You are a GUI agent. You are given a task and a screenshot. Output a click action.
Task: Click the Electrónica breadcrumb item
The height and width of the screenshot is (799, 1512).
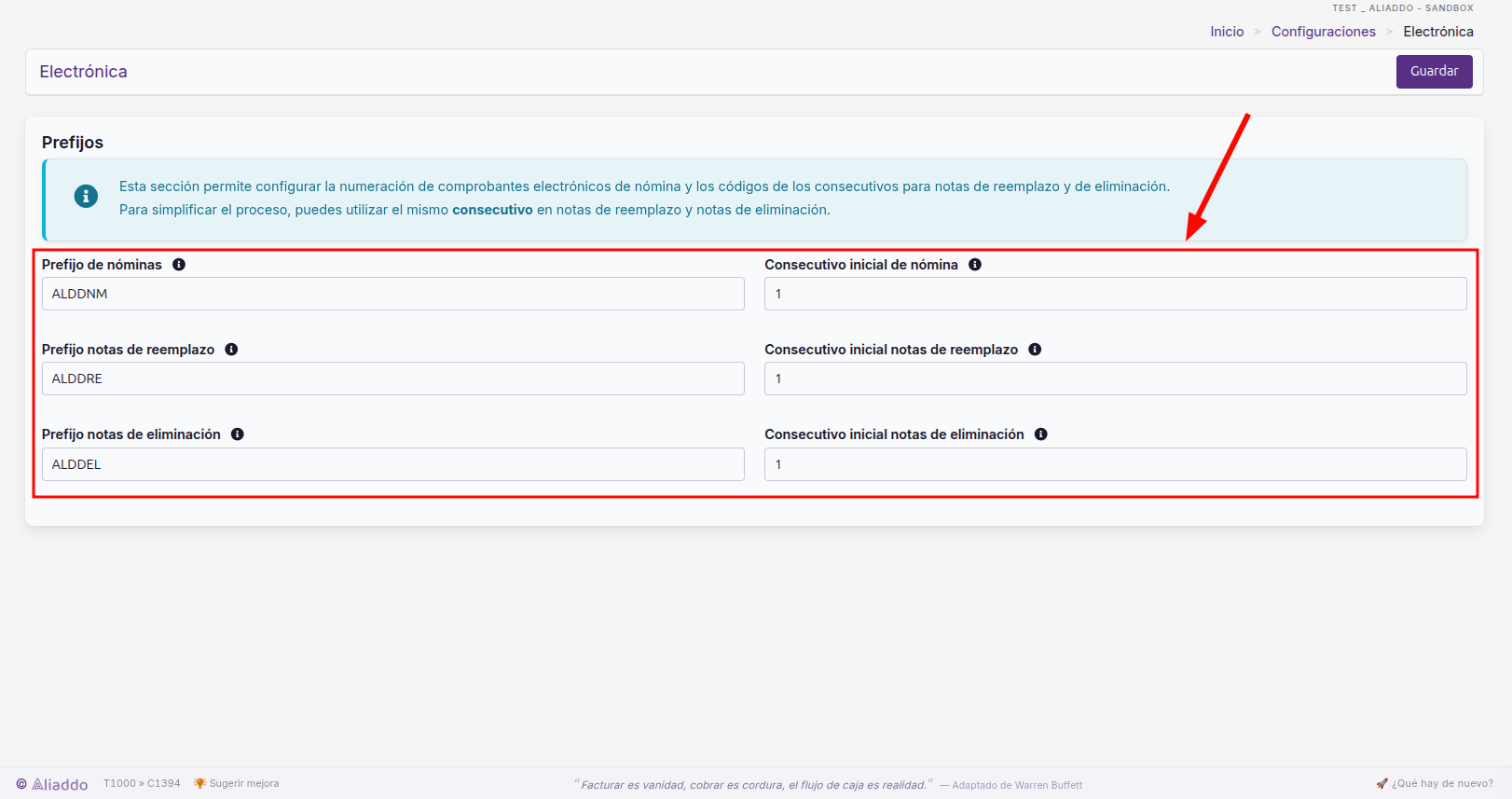(1438, 32)
